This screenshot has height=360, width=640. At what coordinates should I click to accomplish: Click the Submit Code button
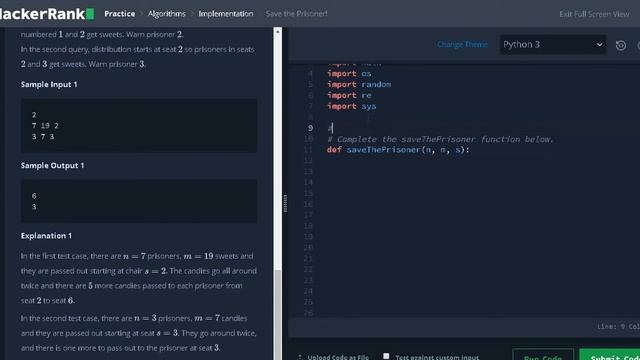coord(610,355)
